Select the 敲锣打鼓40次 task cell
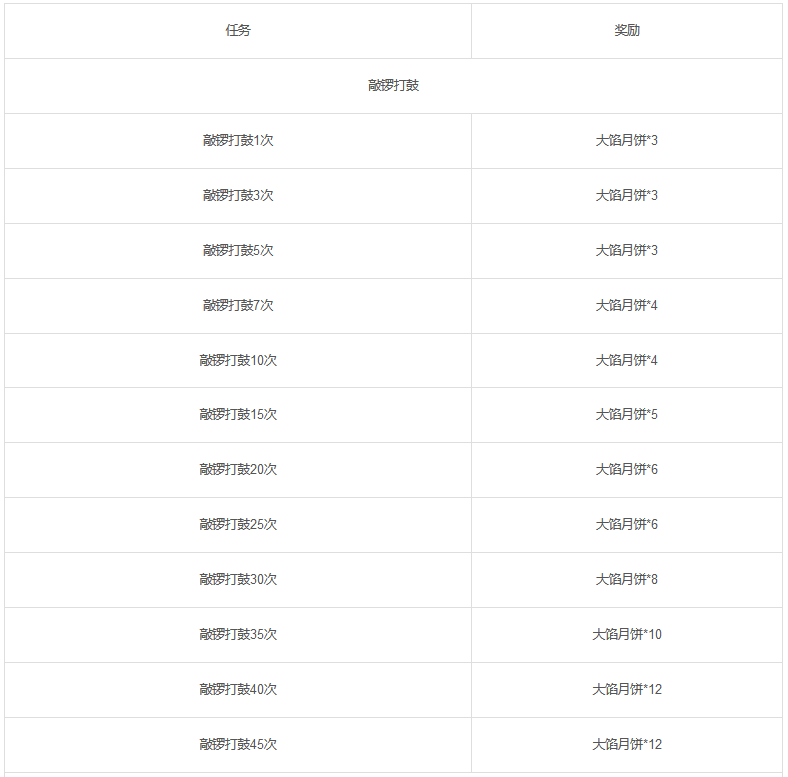Image resolution: width=788 pixels, height=777 pixels. tap(238, 690)
